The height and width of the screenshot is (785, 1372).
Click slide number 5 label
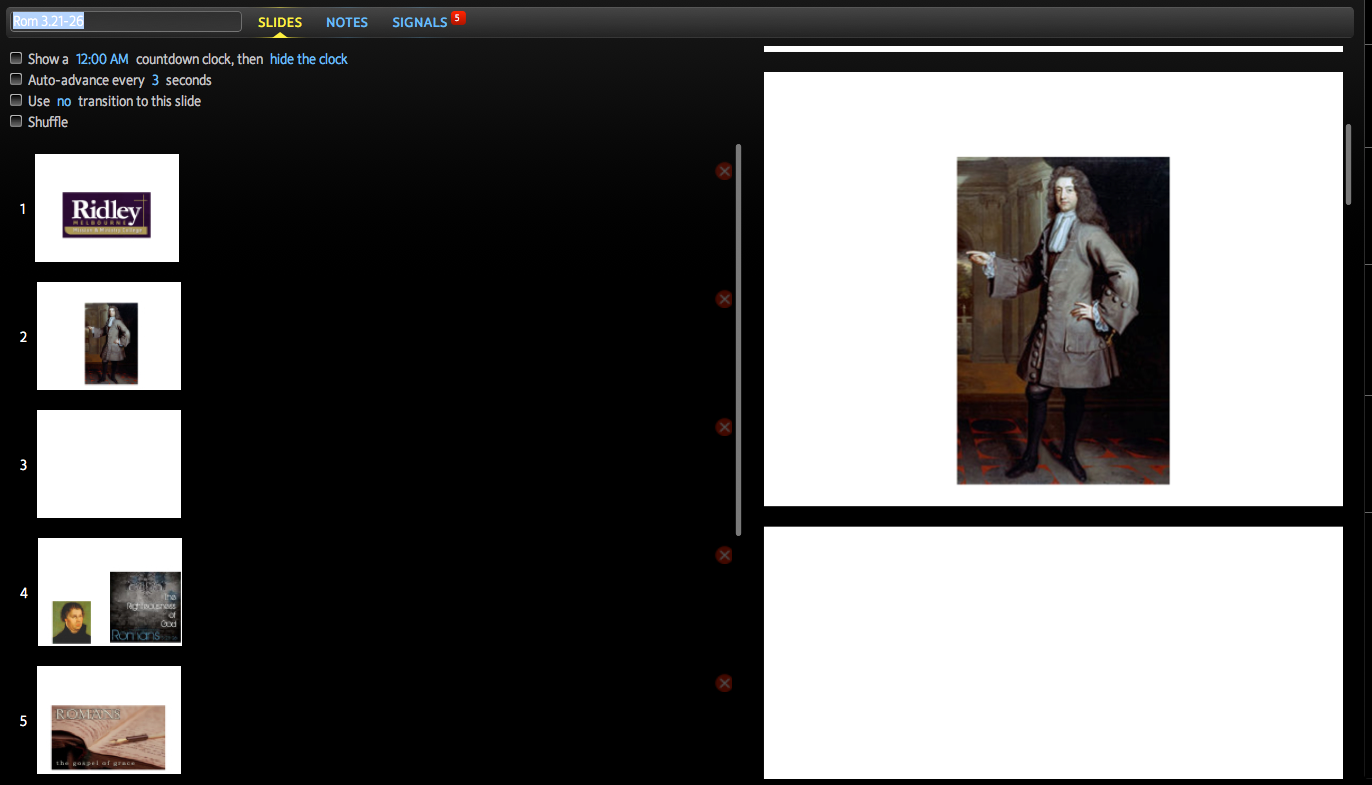(x=23, y=721)
